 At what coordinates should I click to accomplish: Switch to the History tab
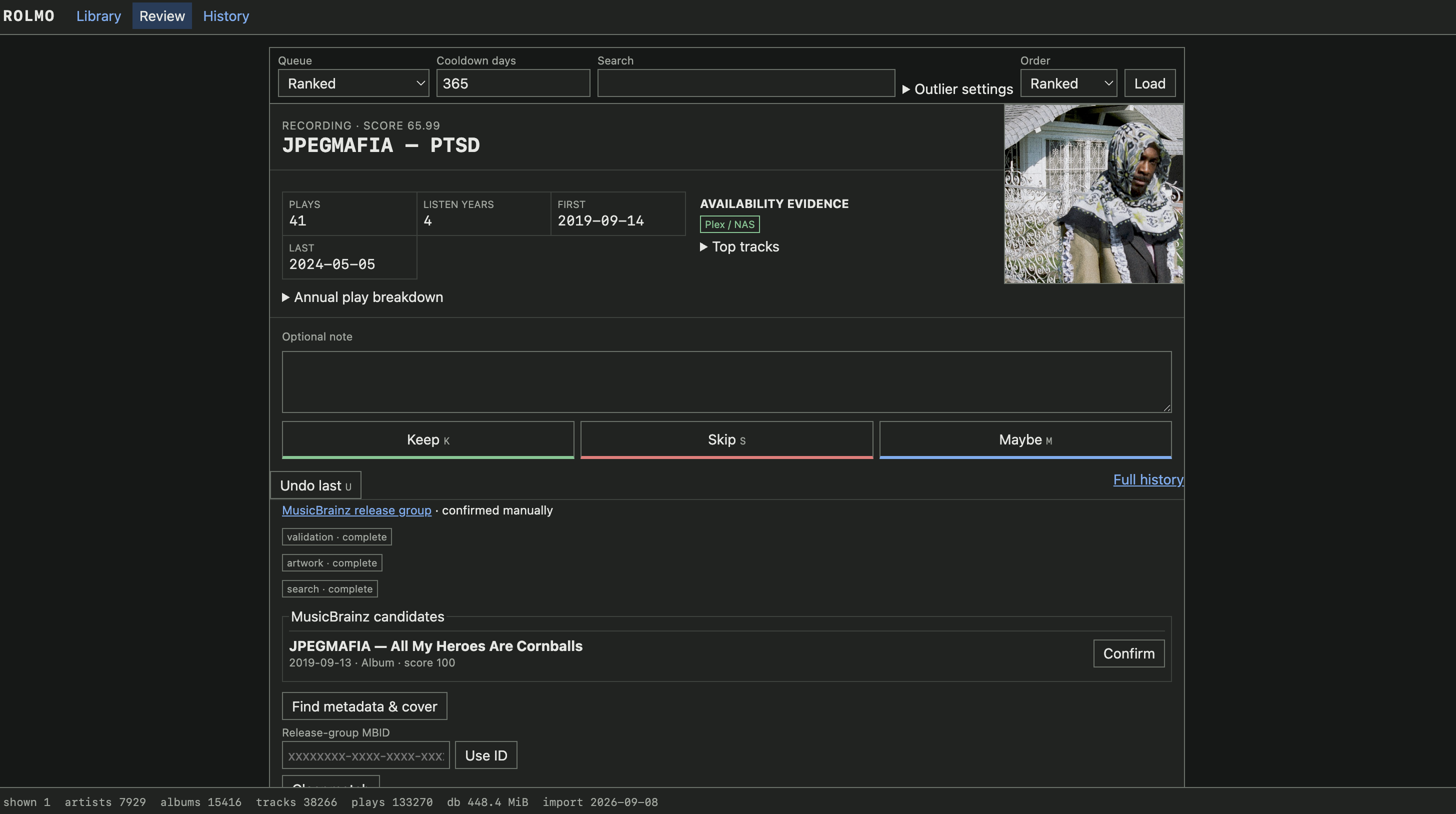tap(226, 16)
